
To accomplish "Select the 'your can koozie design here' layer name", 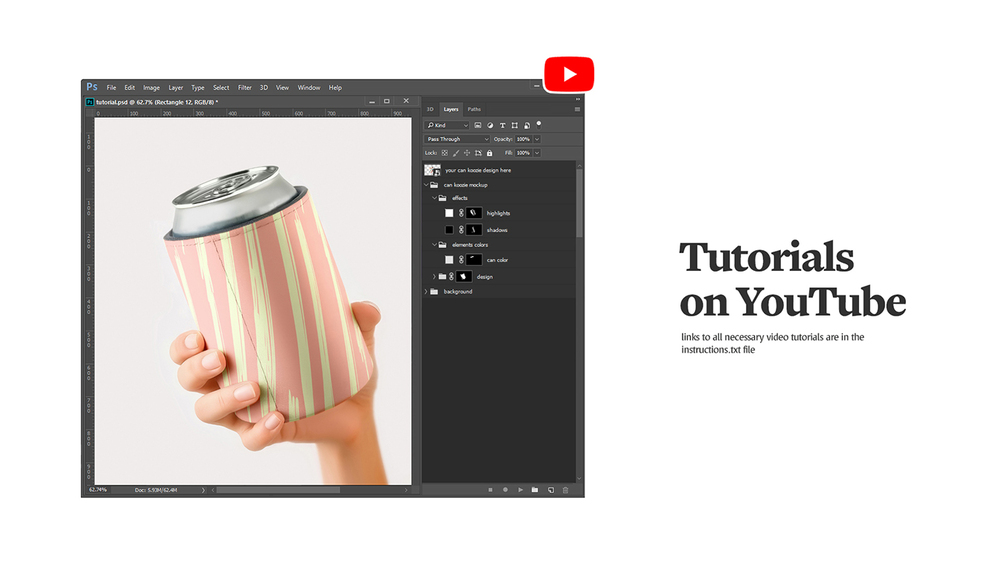I will [478, 170].
